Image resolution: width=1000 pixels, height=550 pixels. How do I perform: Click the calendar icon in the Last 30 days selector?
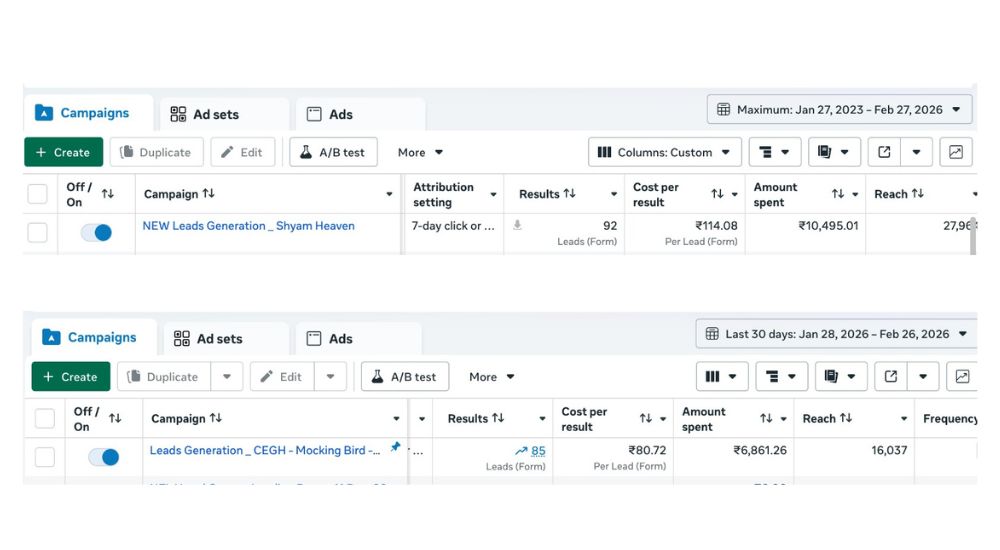tap(712, 334)
